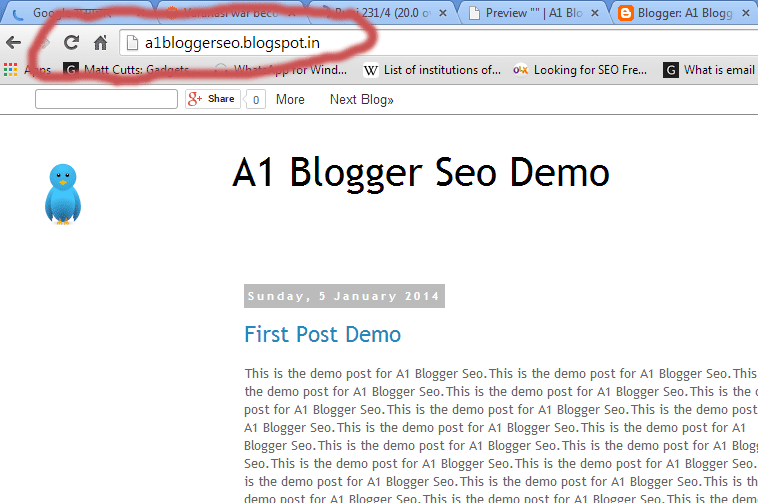
Task: Click the browser Back arrow button
Action: pos(13,43)
